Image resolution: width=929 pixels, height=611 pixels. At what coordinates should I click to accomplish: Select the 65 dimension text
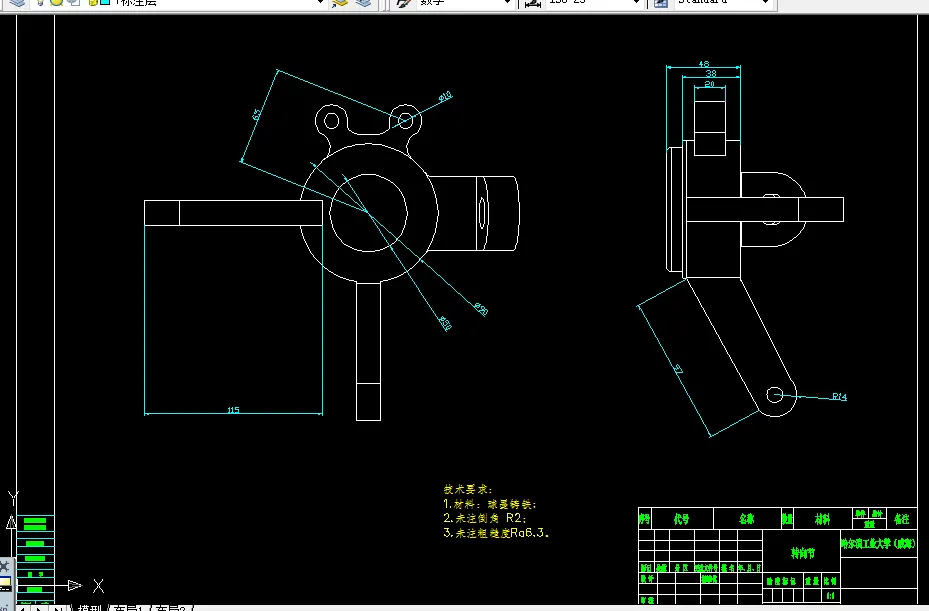tap(257, 114)
